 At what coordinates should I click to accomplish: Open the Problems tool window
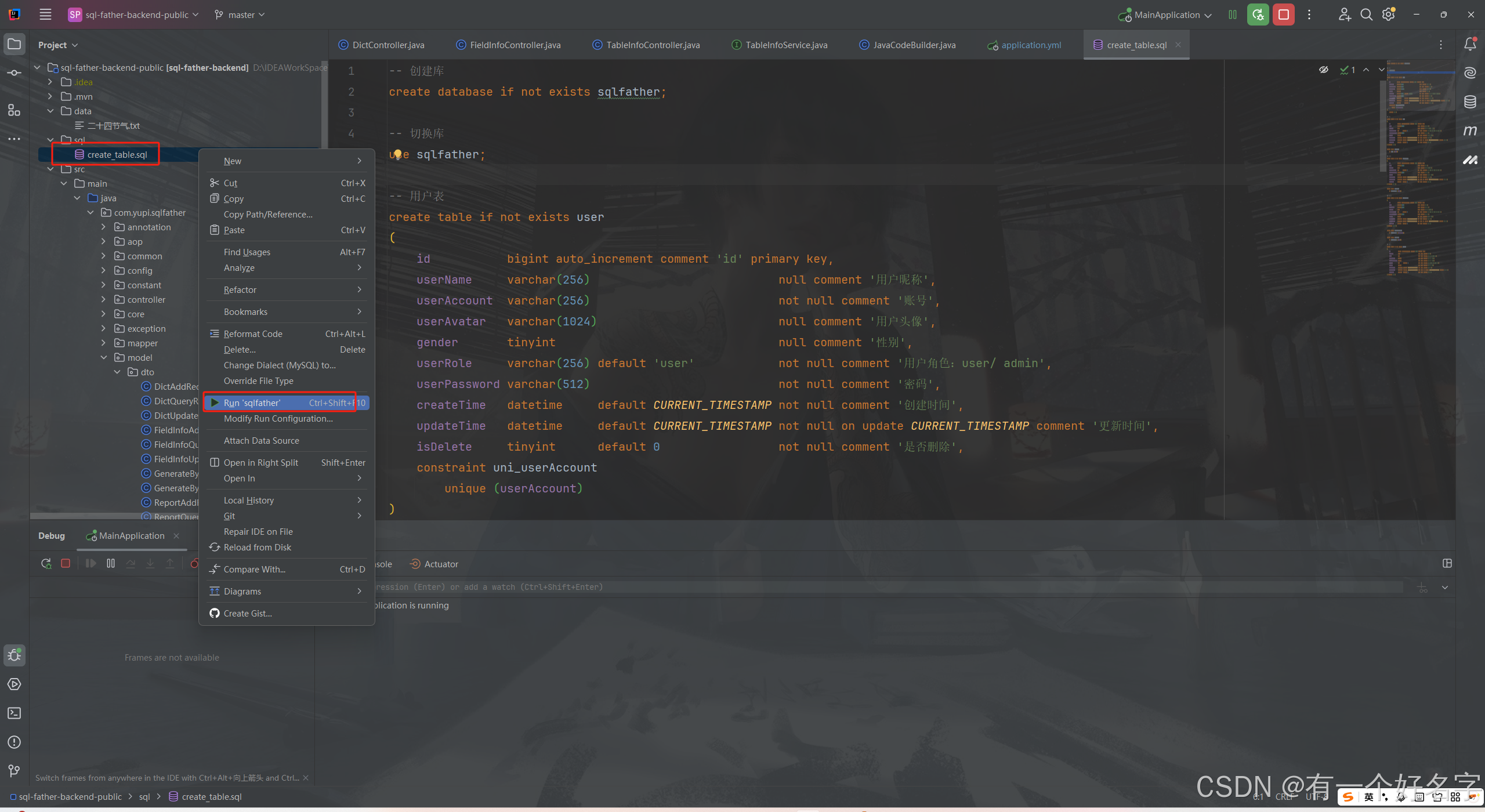[15, 742]
